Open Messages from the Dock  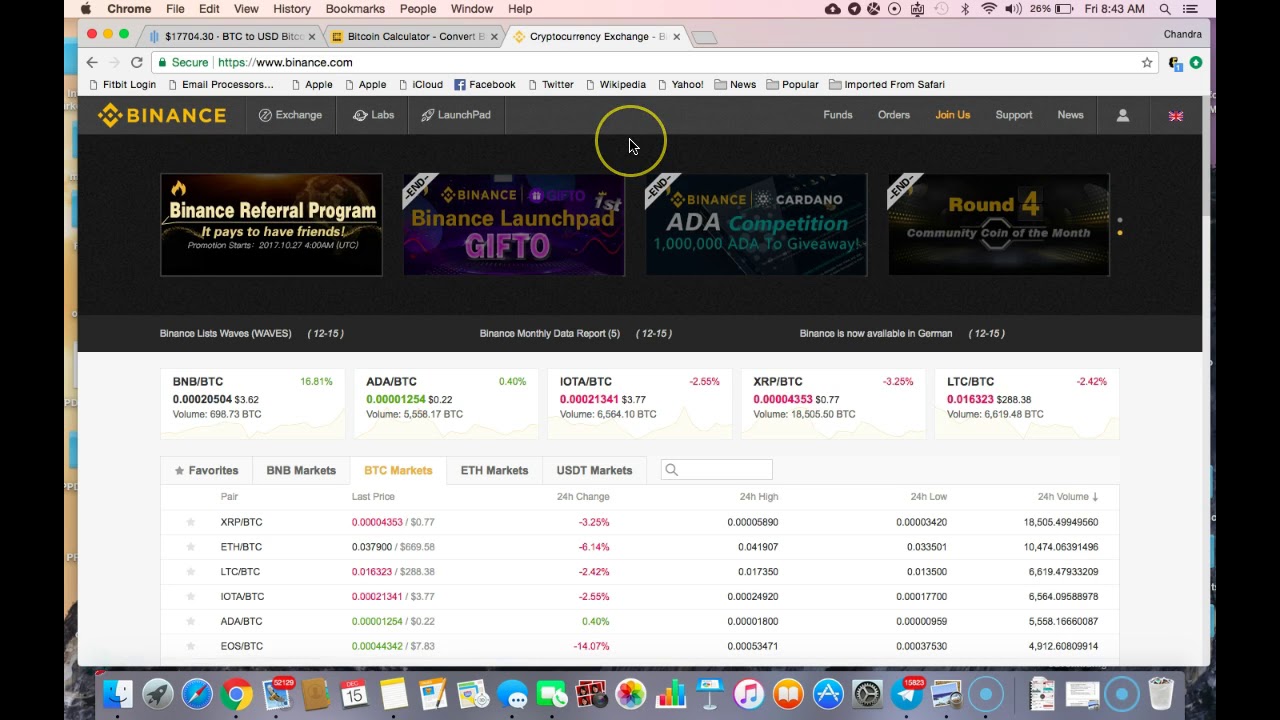(512, 693)
